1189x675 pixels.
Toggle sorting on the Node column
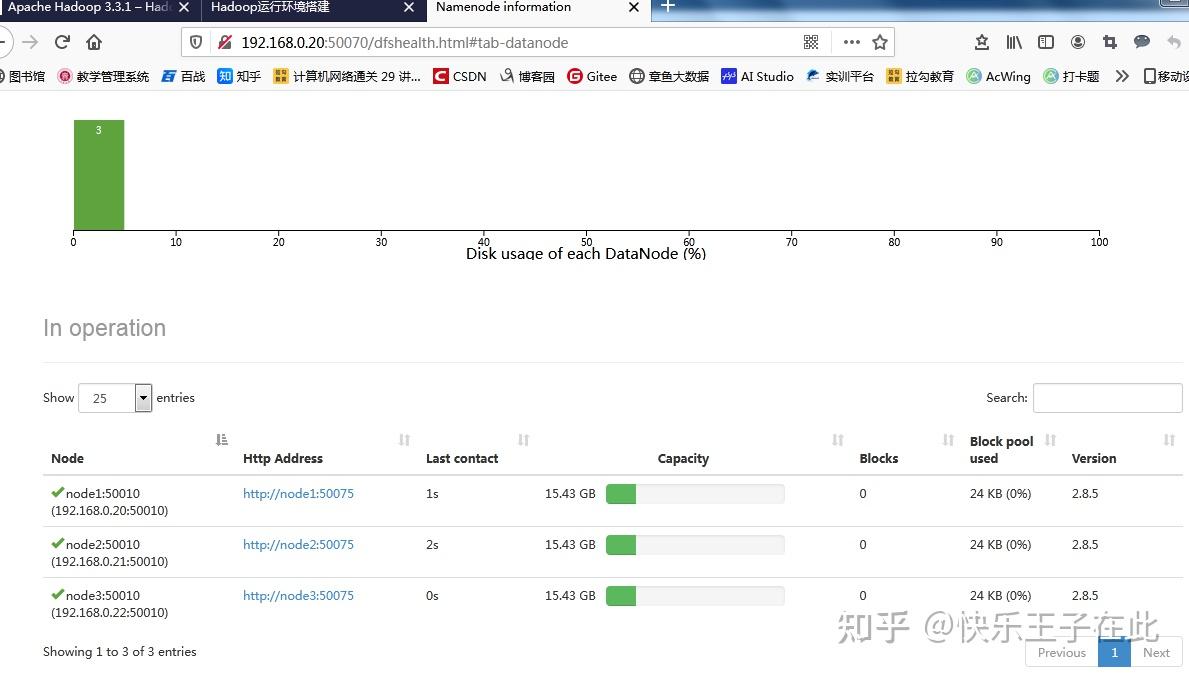67,458
